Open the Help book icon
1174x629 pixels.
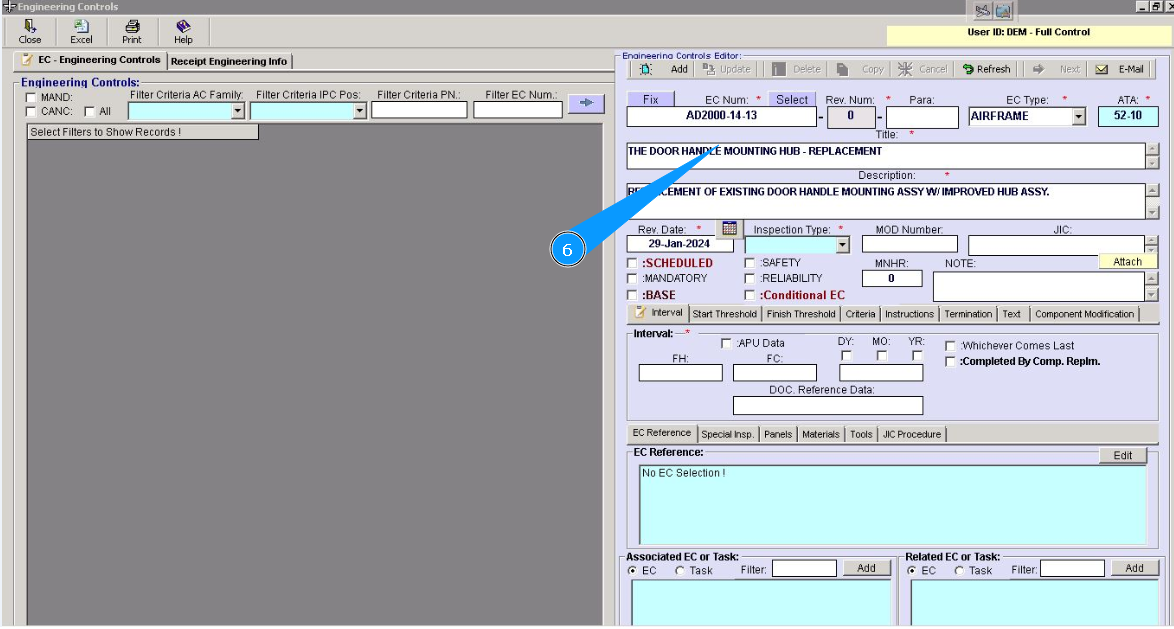click(x=183, y=32)
